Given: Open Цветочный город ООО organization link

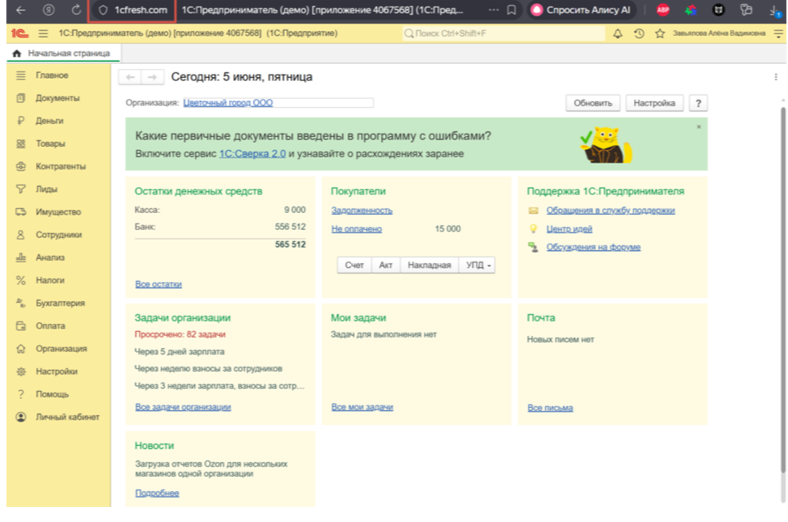Looking at the screenshot, I should (228, 102).
